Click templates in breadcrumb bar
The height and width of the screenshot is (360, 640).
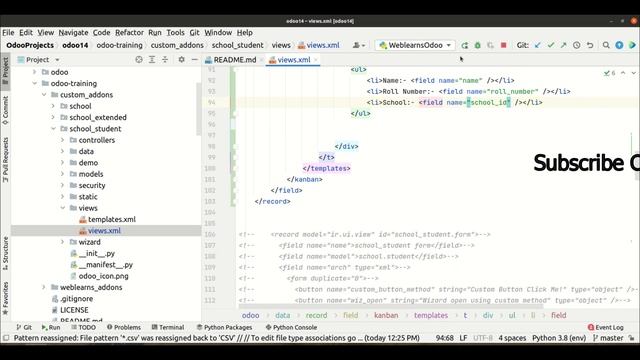pyautogui.click(x=431, y=316)
